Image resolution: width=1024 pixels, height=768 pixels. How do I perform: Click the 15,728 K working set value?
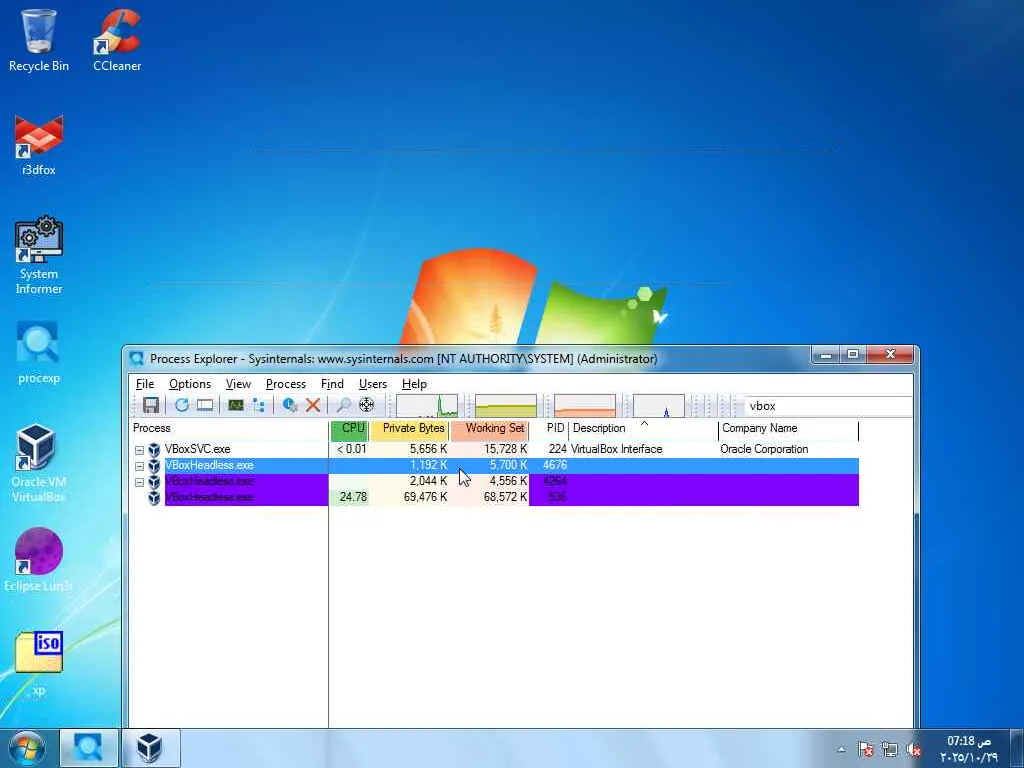(505, 449)
